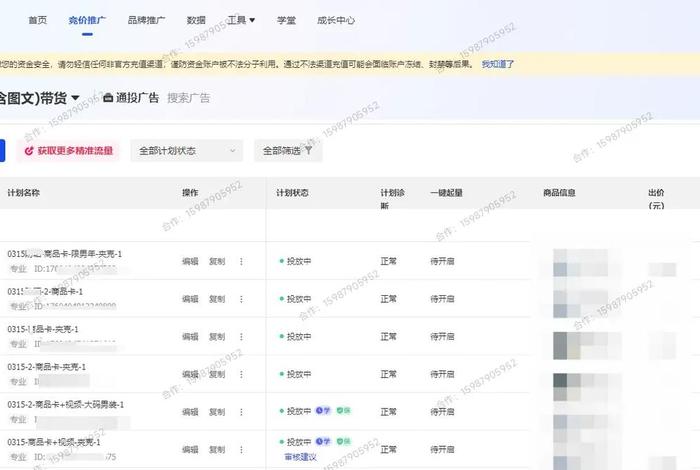700x470 pixels.
Task: Click 编辑 for 0315-2-商品卡-夹克-1 plan
Action: pyautogui.click(x=190, y=374)
